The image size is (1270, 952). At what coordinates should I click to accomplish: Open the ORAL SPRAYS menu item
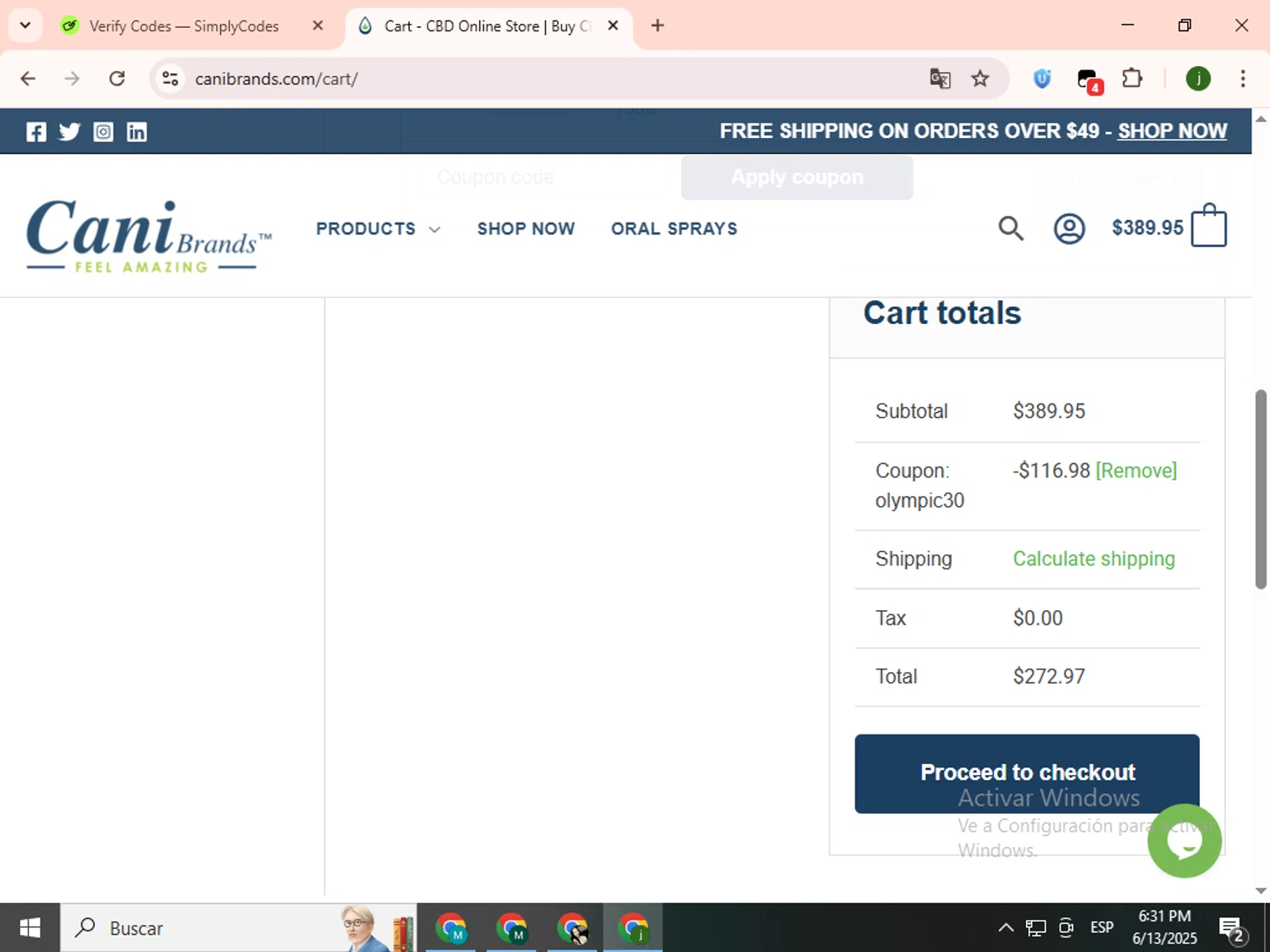[x=674, y=228]
